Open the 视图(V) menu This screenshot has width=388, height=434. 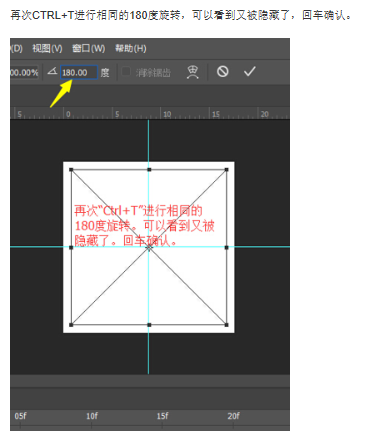click(x=47, y=49)
